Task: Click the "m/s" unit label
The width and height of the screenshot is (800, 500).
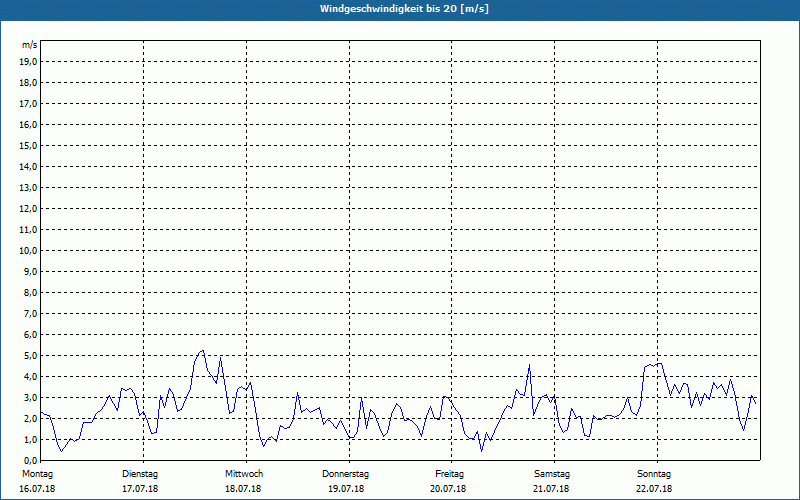Action: point(30,45)
